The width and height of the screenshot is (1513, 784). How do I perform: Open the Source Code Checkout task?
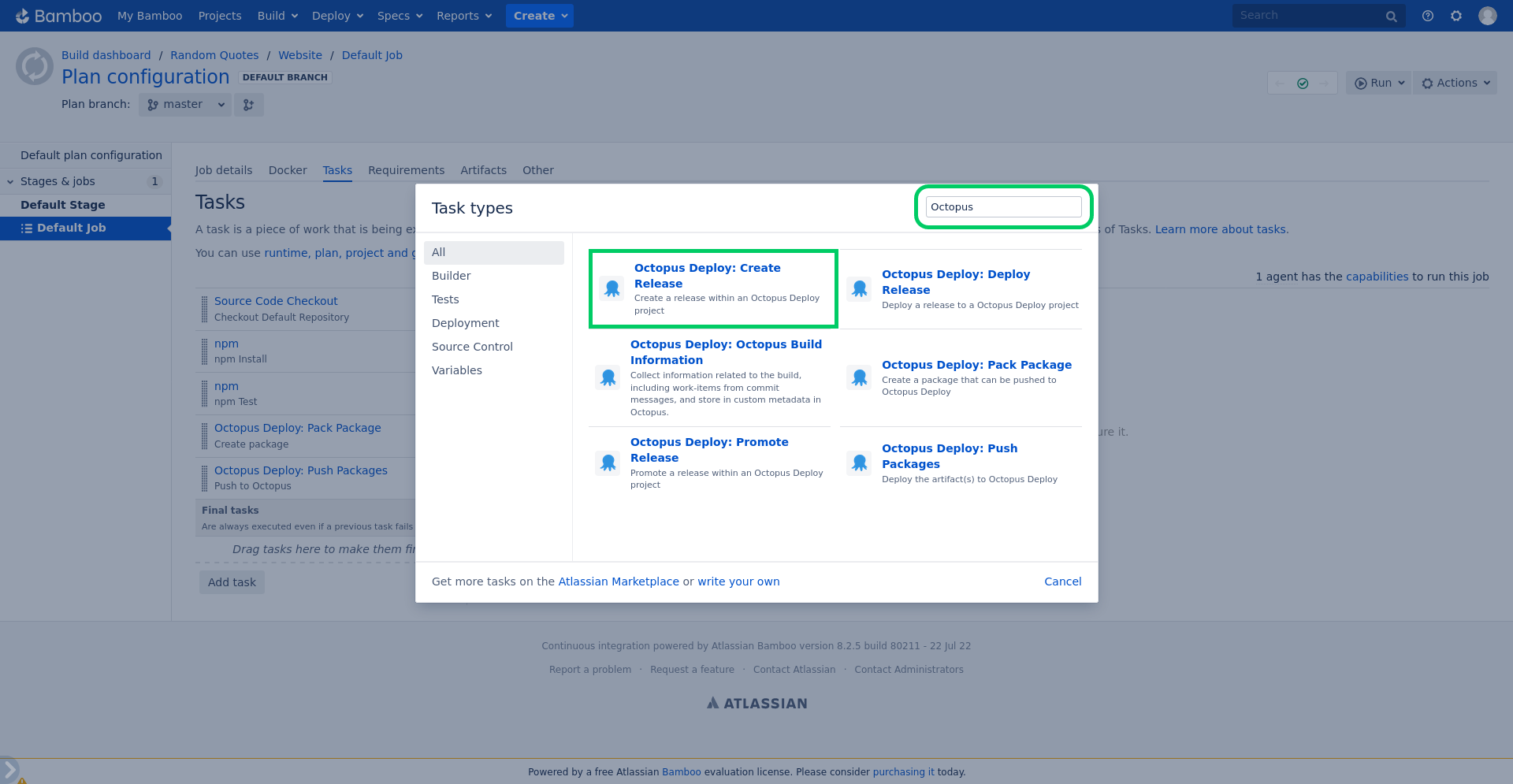276,302
